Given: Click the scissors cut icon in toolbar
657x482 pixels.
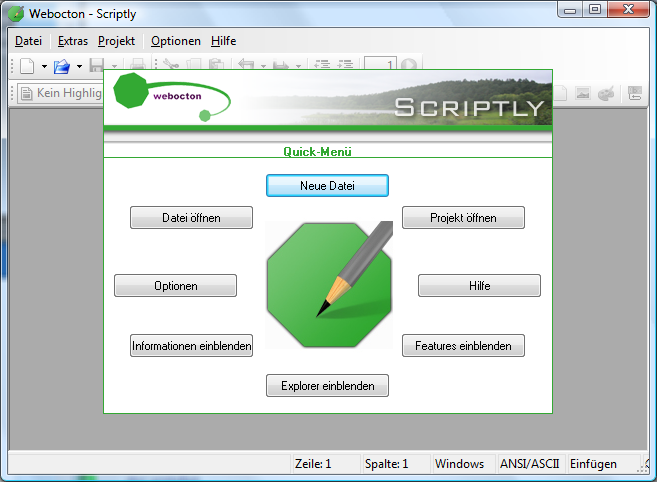Looking at the screenshot, I should pyautogui.click(x=171, y=66).
